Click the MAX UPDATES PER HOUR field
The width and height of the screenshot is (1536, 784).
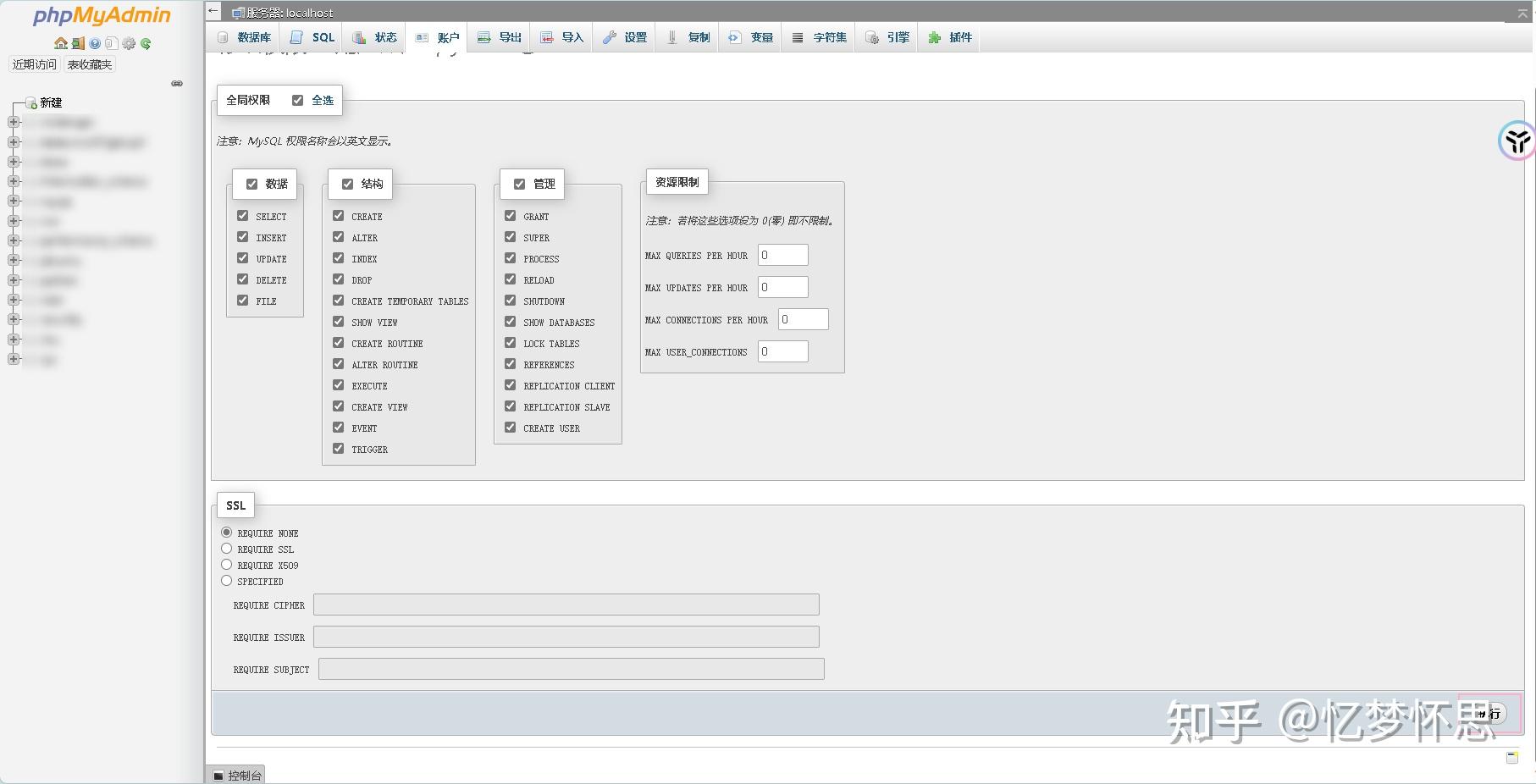tap(783, 287)
